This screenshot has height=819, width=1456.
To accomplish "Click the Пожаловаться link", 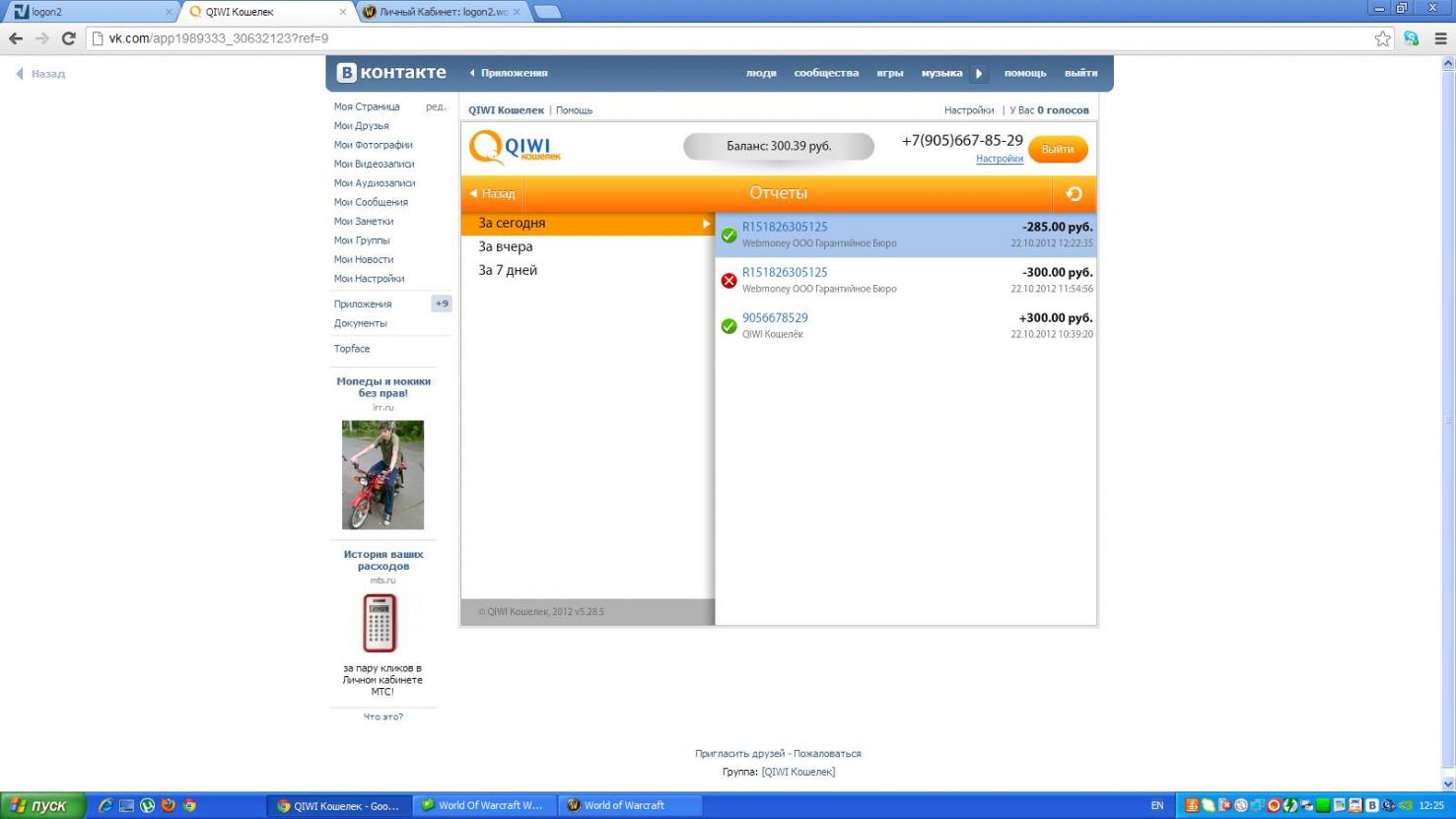I will (827, 754).
